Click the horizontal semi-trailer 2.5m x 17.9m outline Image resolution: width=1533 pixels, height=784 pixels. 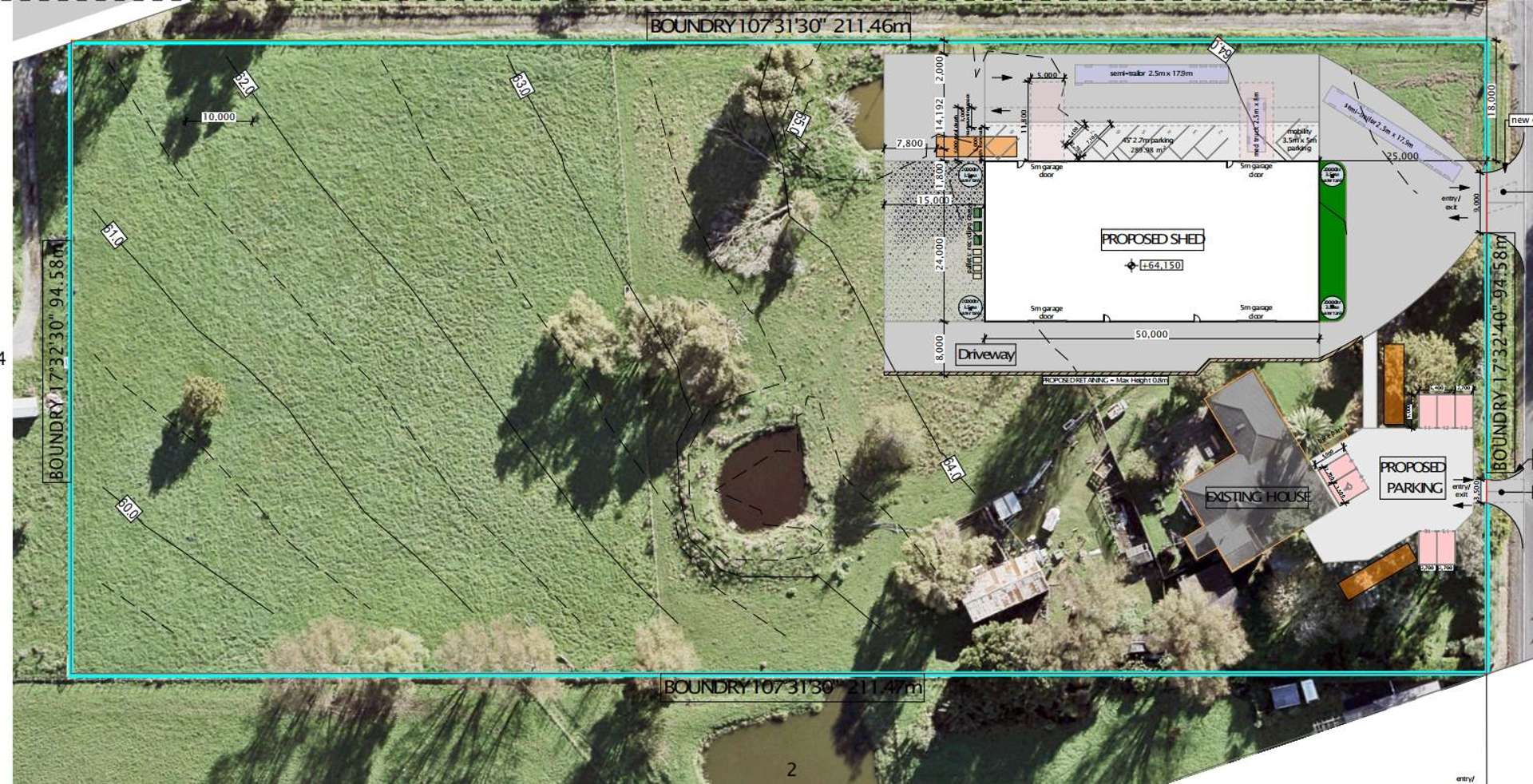[x=1151, y=73]
